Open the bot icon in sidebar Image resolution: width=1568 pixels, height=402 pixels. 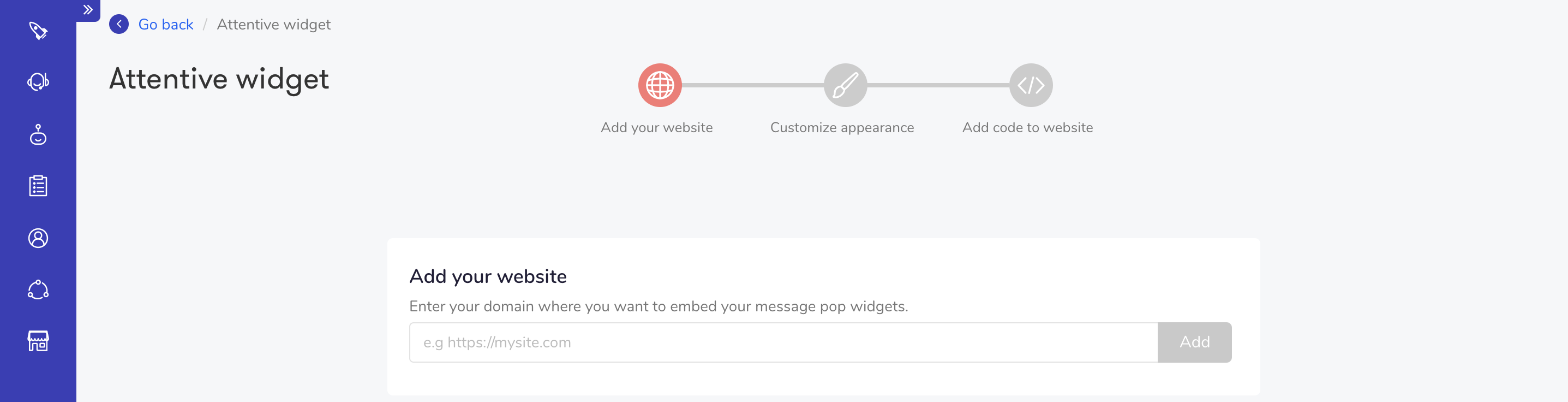38,134
